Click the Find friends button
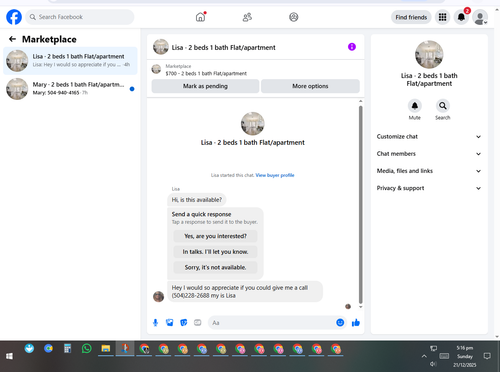The image size is (500, 372). coord(411,17)
